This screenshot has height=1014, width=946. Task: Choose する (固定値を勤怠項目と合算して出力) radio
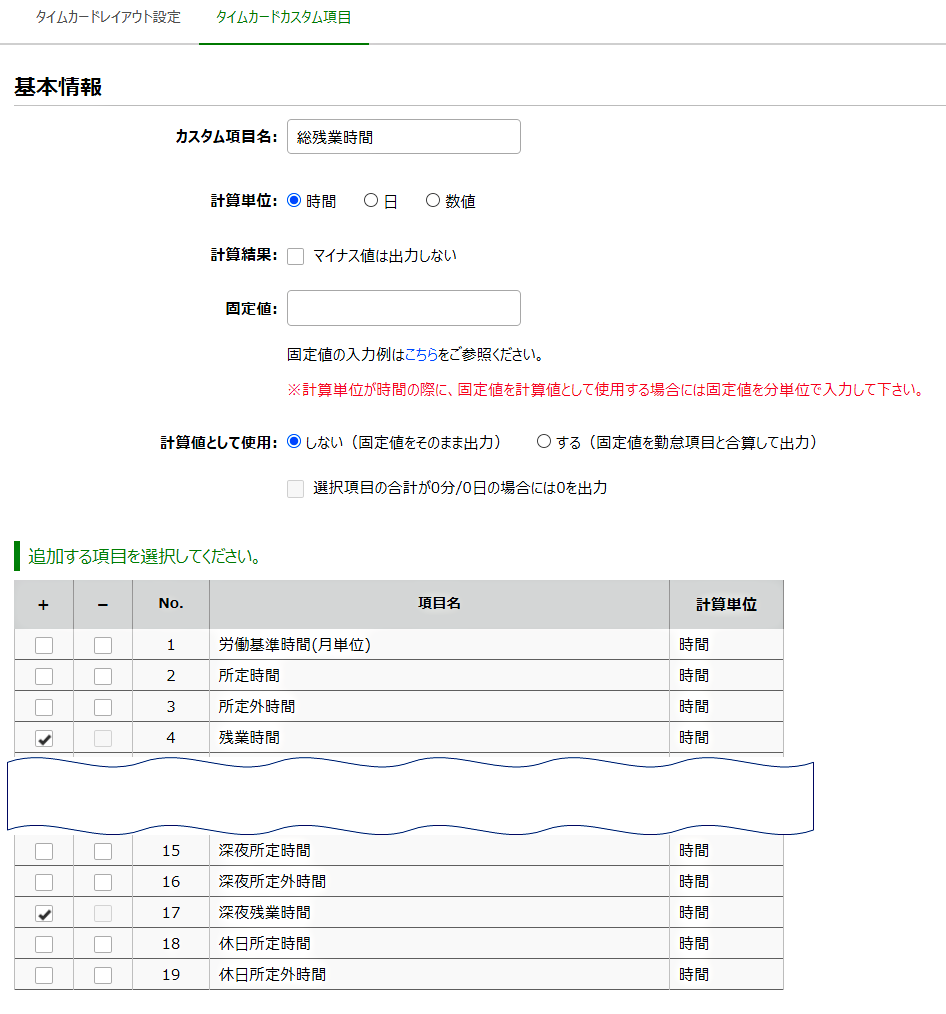click(x=544, y=442)
